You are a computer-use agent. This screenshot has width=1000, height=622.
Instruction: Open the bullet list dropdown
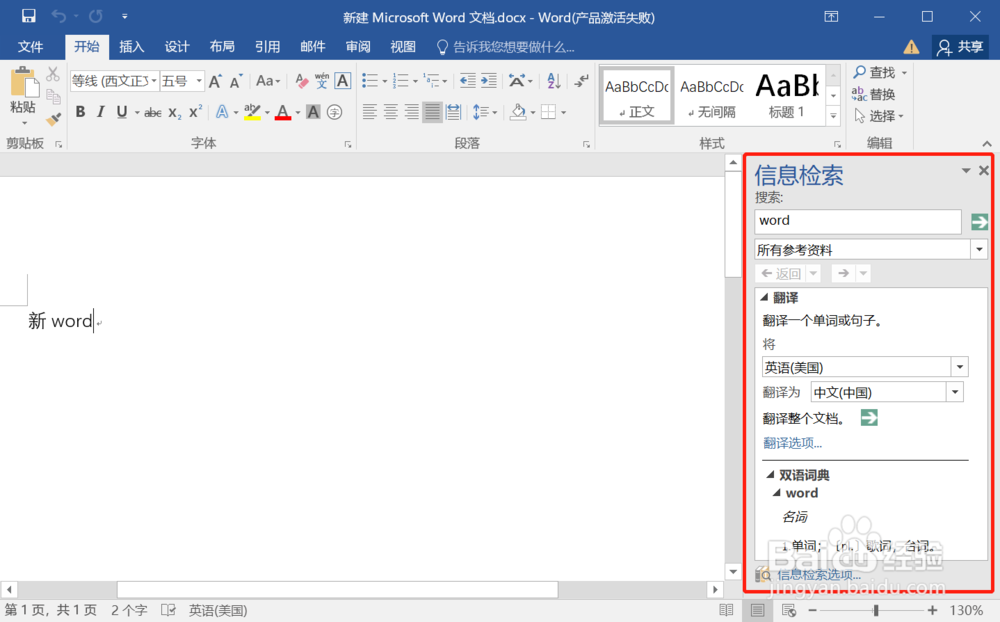(385, 81)
